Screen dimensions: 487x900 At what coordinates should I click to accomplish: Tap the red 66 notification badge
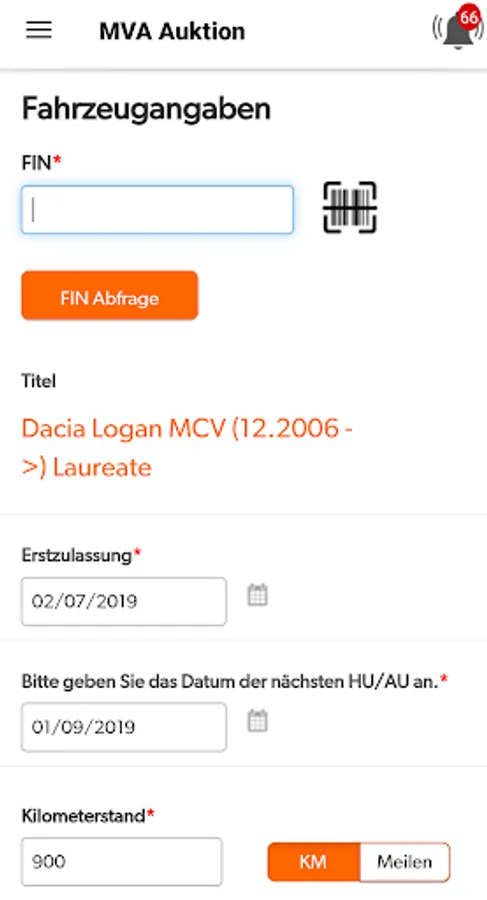pos(469,18)
